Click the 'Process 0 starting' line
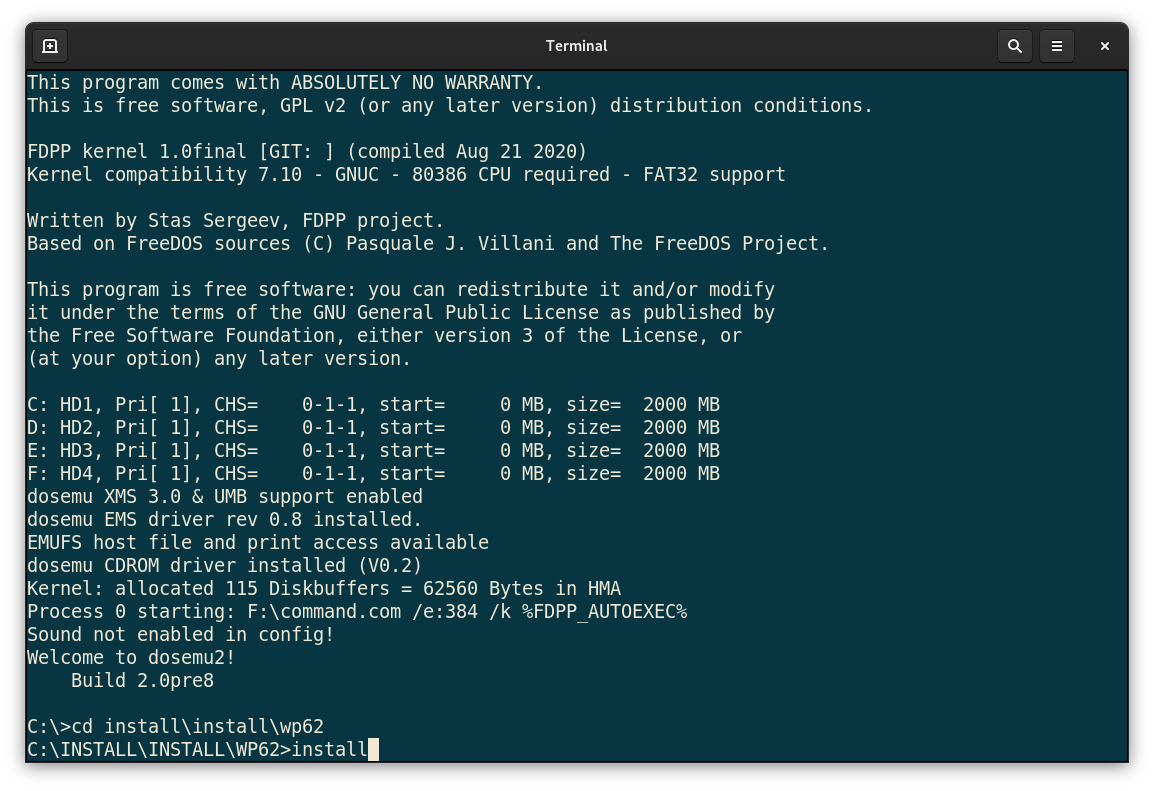This screenshot has height=791, width=1154. 356,611
